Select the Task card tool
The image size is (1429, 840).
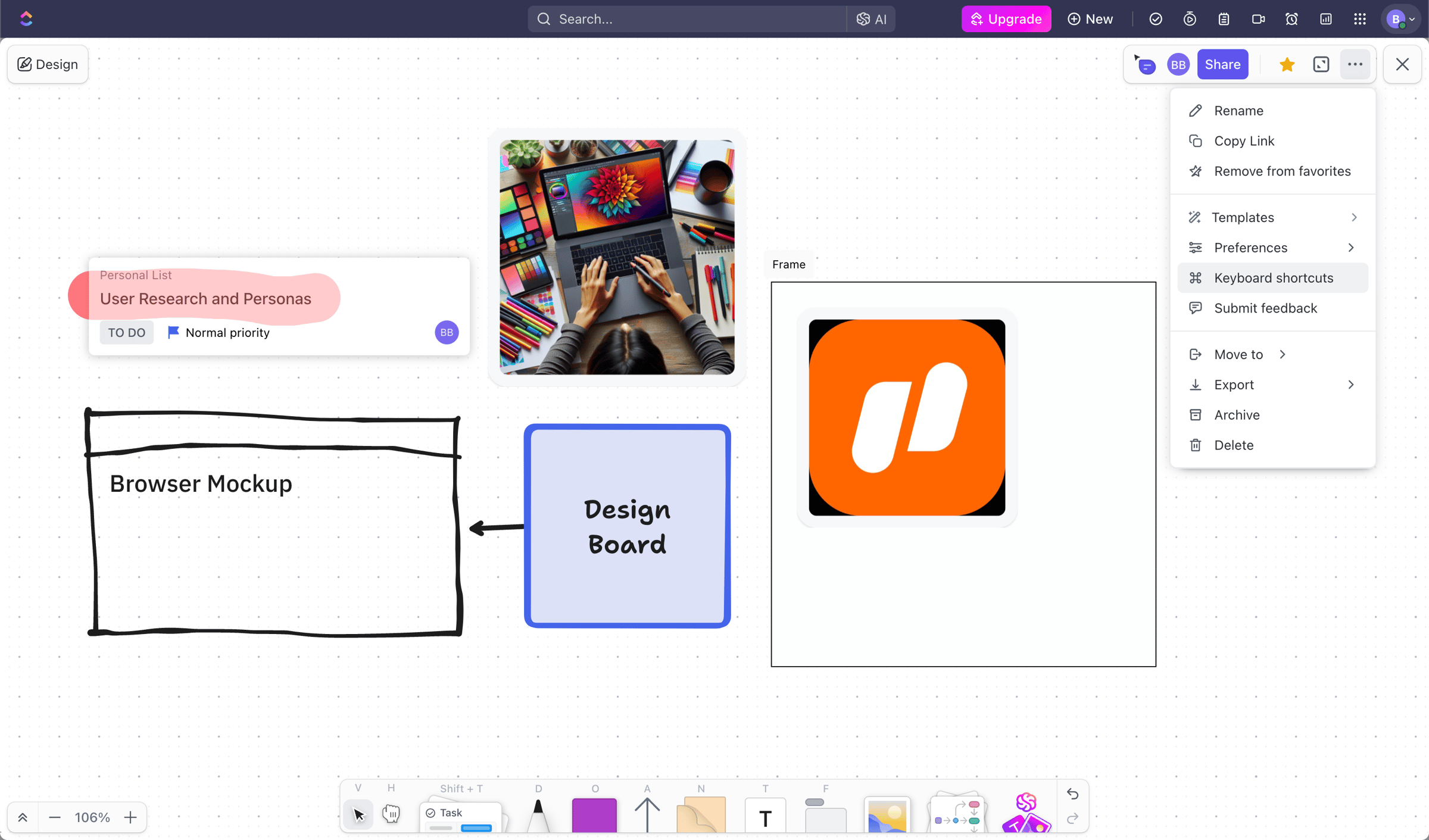[x=461, y=817]
